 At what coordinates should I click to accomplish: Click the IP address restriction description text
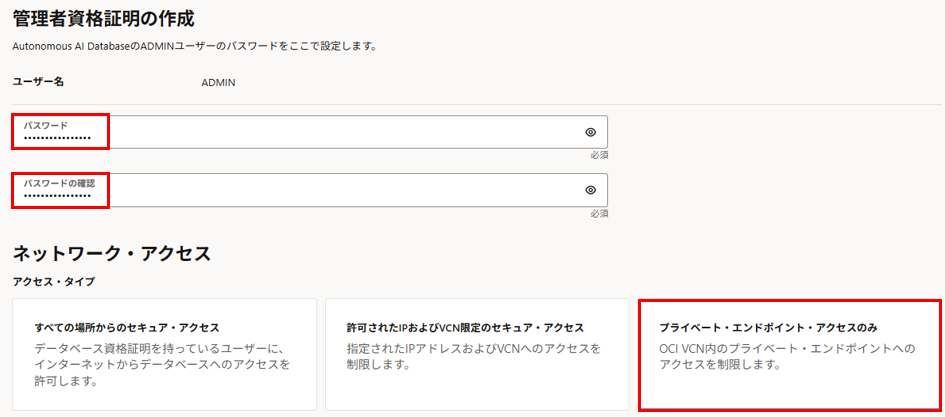pos(473,357)
